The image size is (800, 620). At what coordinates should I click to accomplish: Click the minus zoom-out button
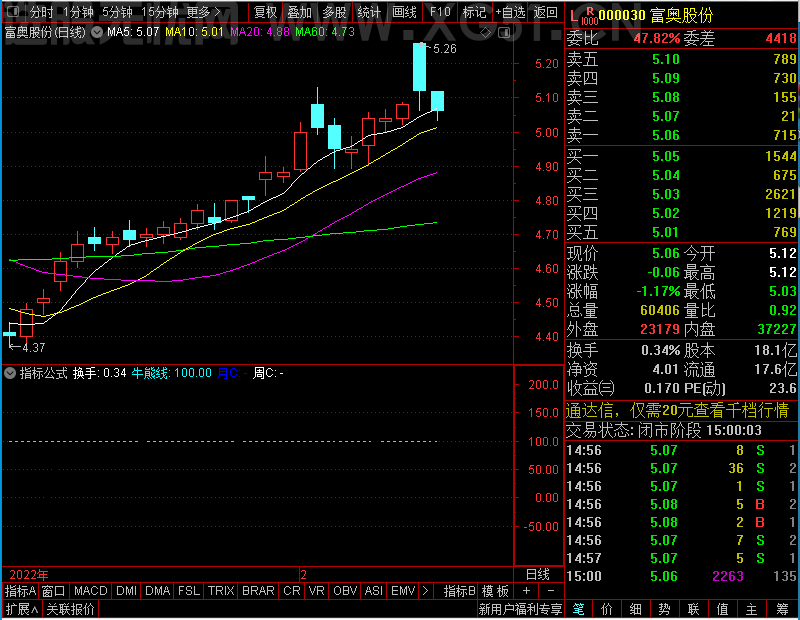click(551, 591)
